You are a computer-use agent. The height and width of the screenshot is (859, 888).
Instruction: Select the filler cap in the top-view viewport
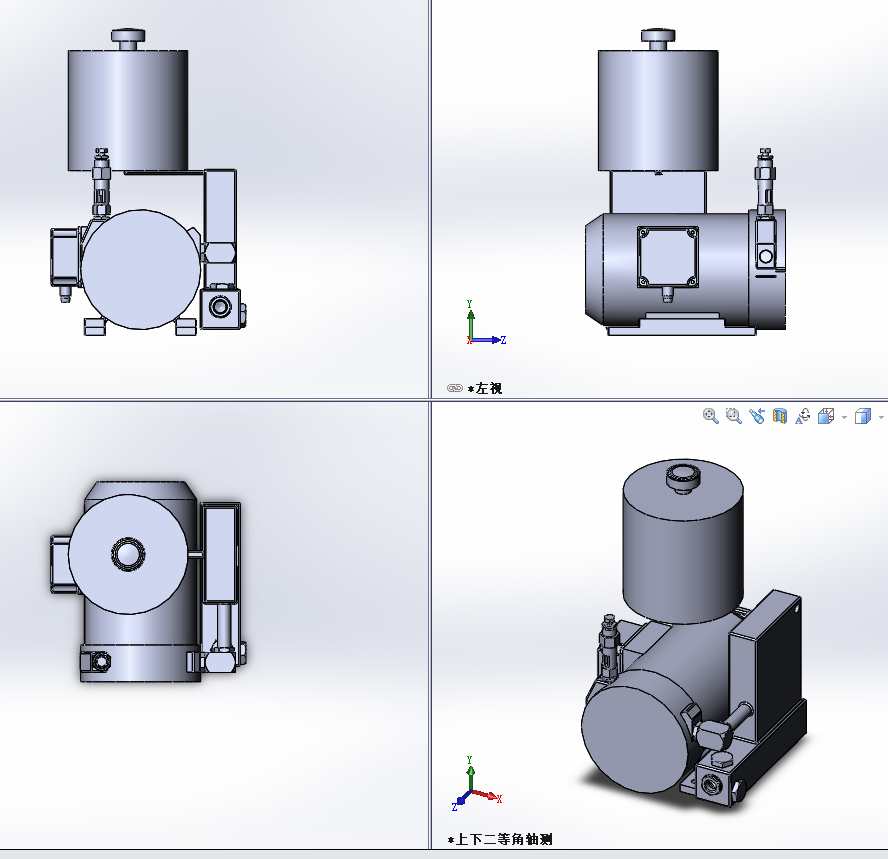tap(128, 553)
